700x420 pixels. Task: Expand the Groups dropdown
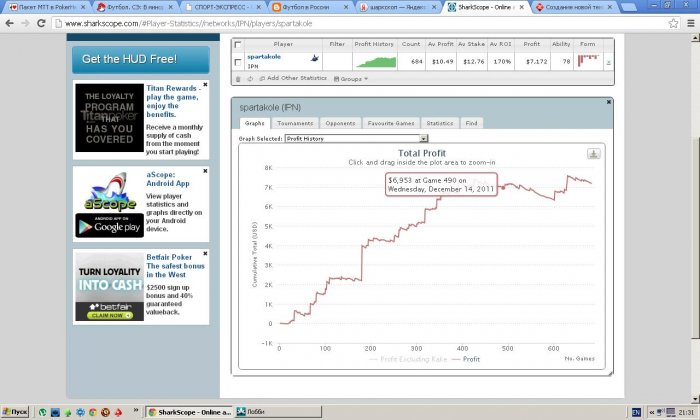click(351, 79)
